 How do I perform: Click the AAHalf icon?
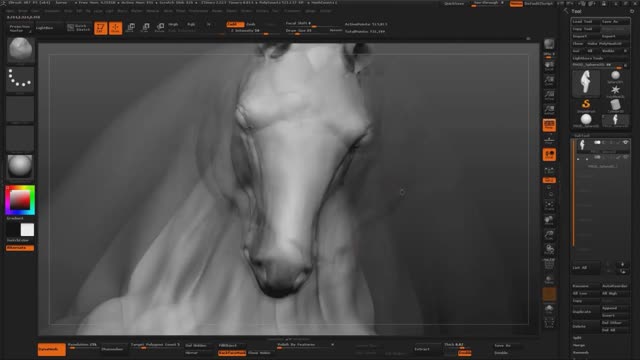tap(549, 110)
